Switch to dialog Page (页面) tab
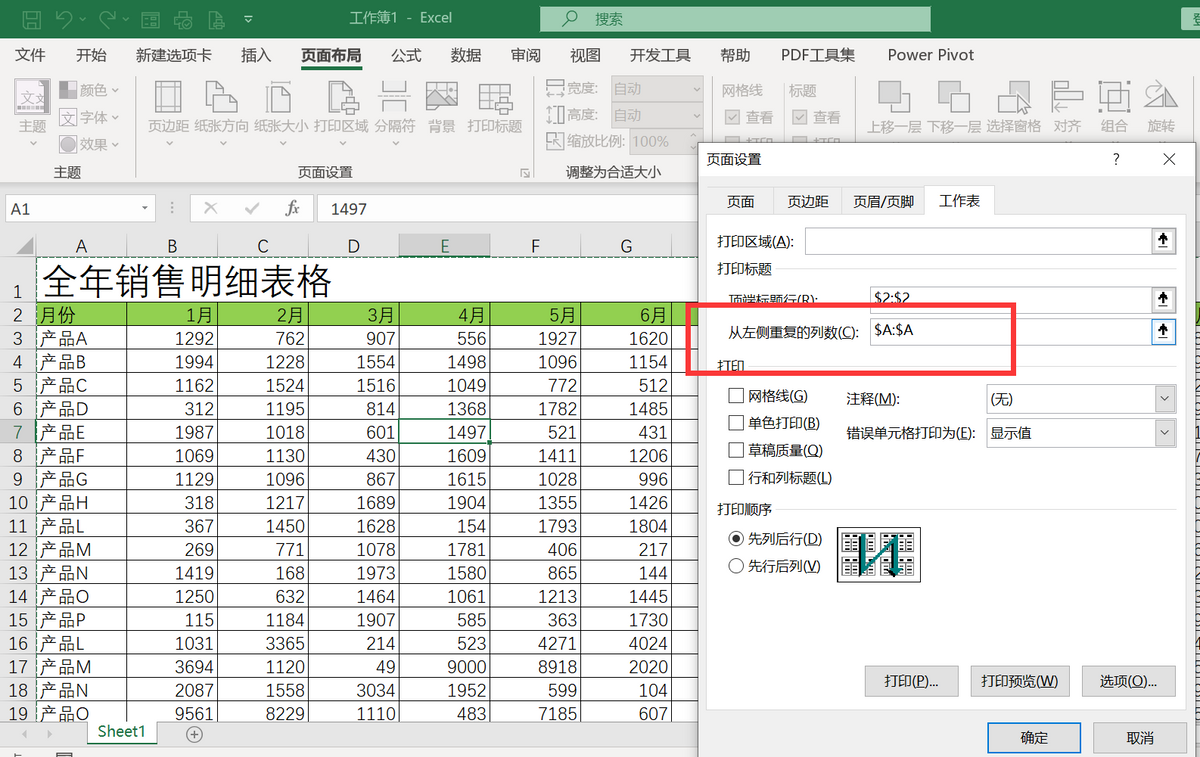 coord(740,201)
